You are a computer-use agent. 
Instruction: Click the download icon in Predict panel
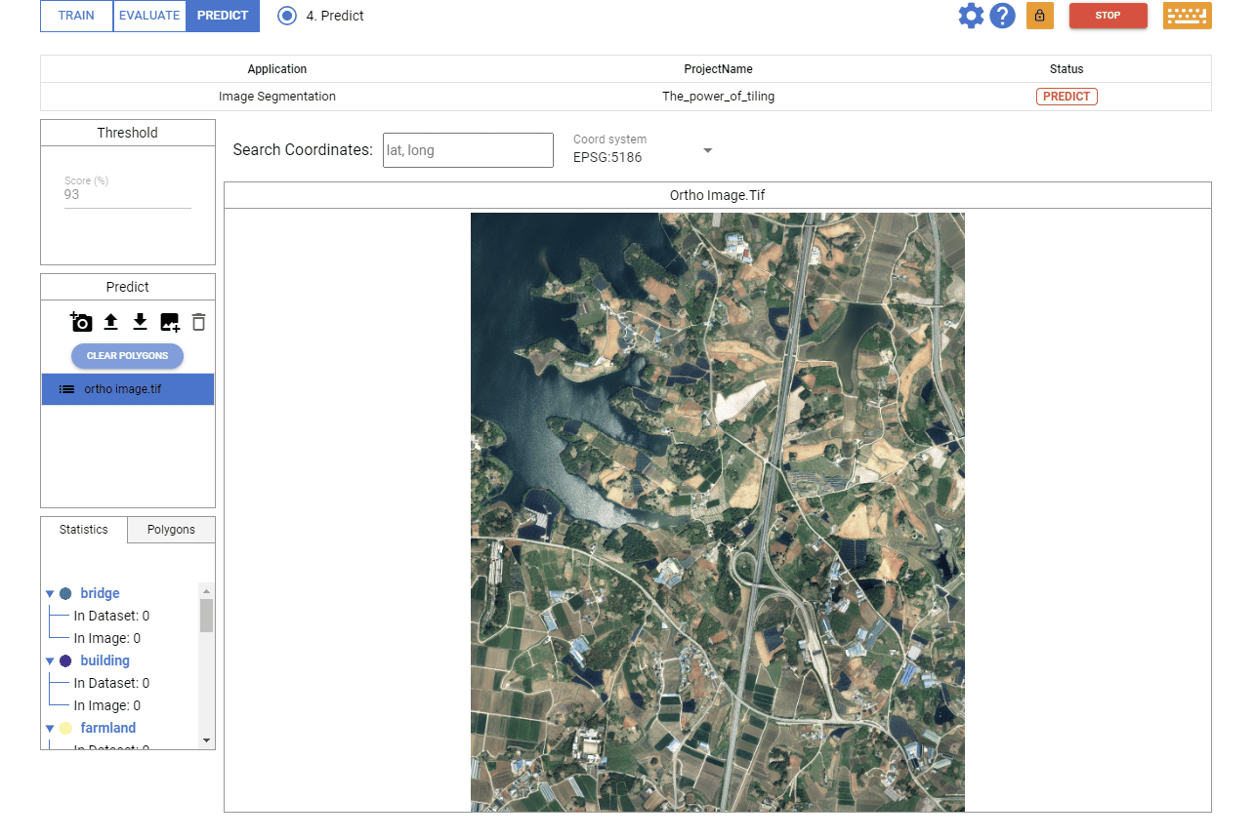pyautogui.click(x=140, y=322)
